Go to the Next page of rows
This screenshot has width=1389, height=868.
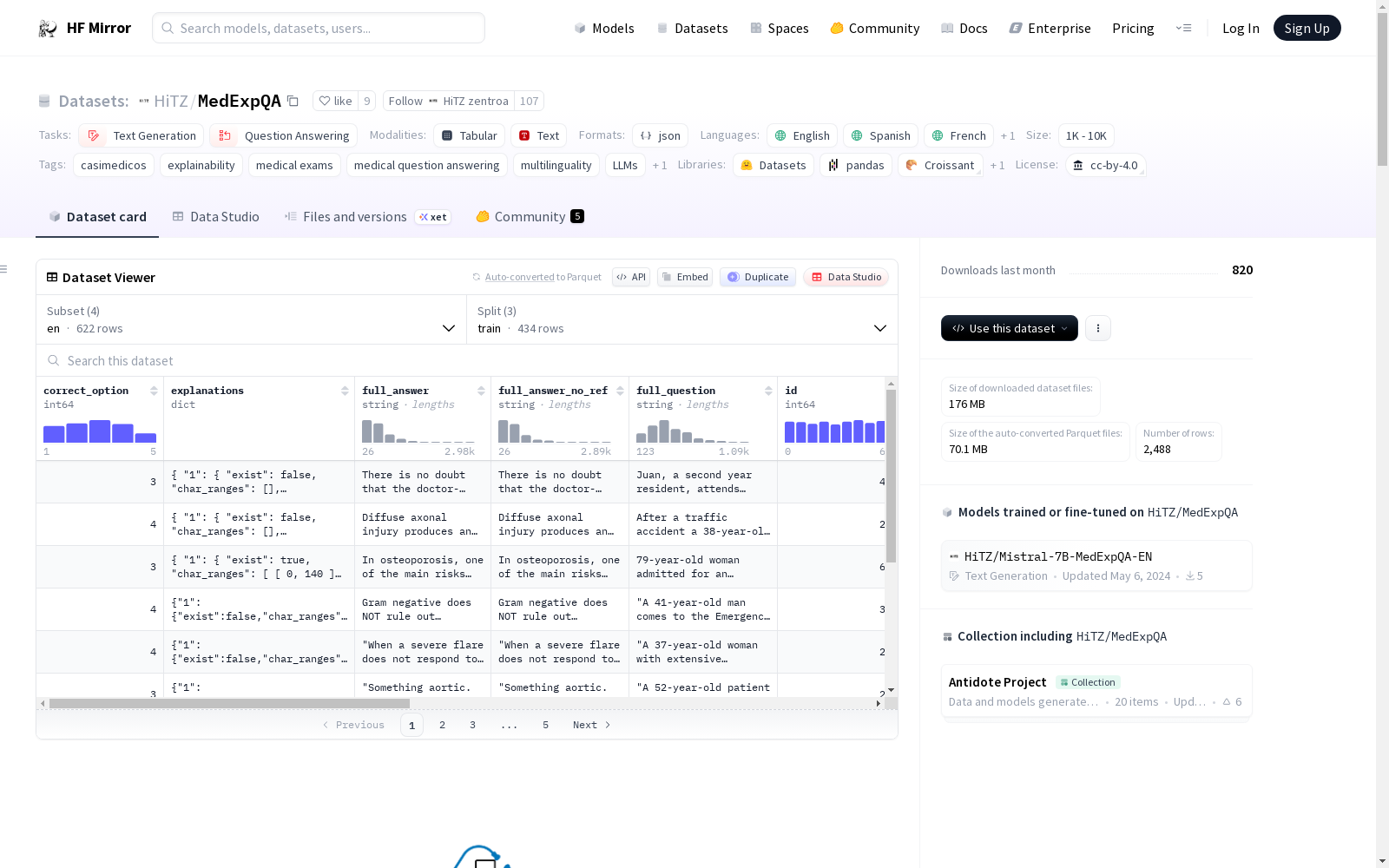[x=592, y=726]
